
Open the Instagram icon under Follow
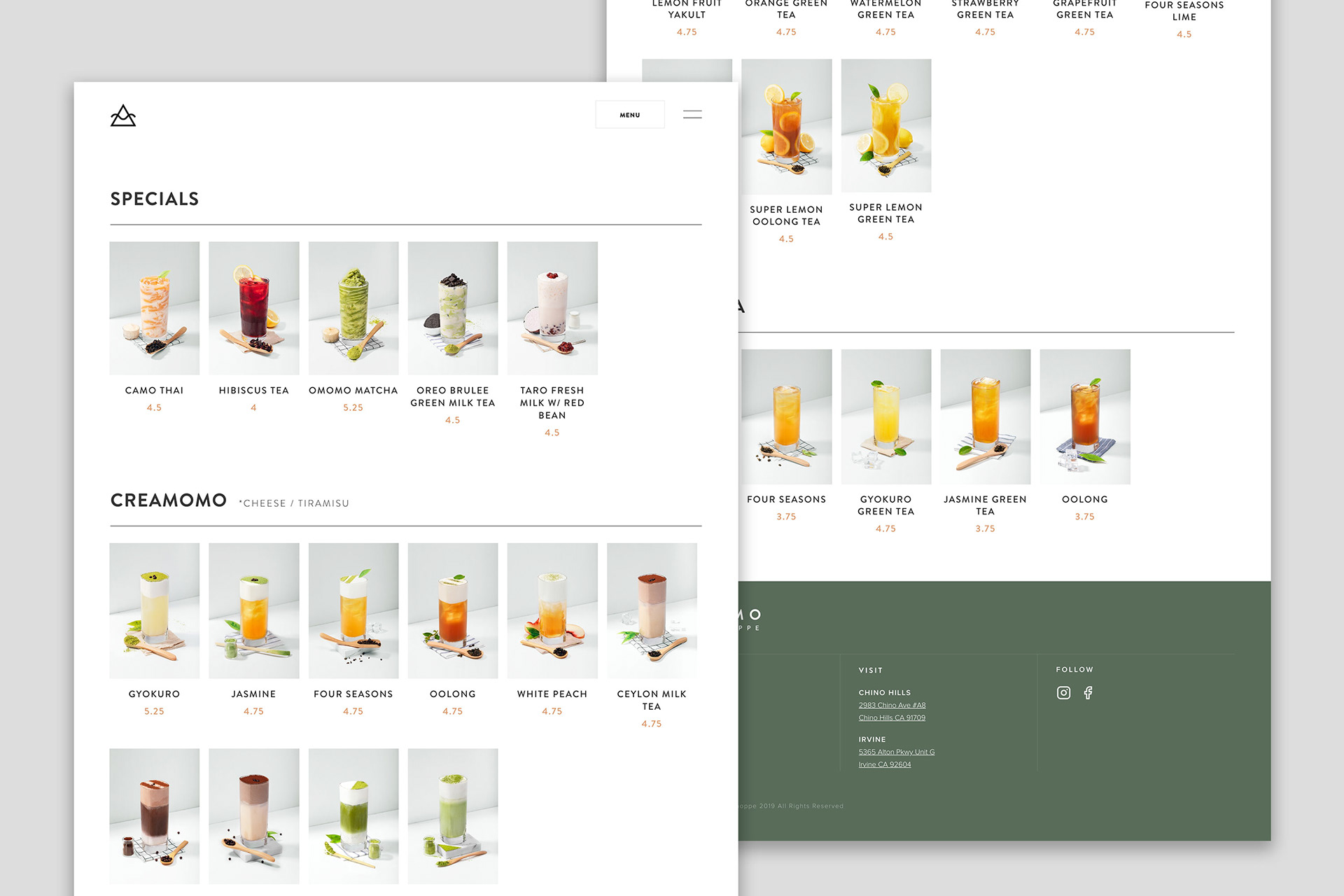coord(1063,693)
